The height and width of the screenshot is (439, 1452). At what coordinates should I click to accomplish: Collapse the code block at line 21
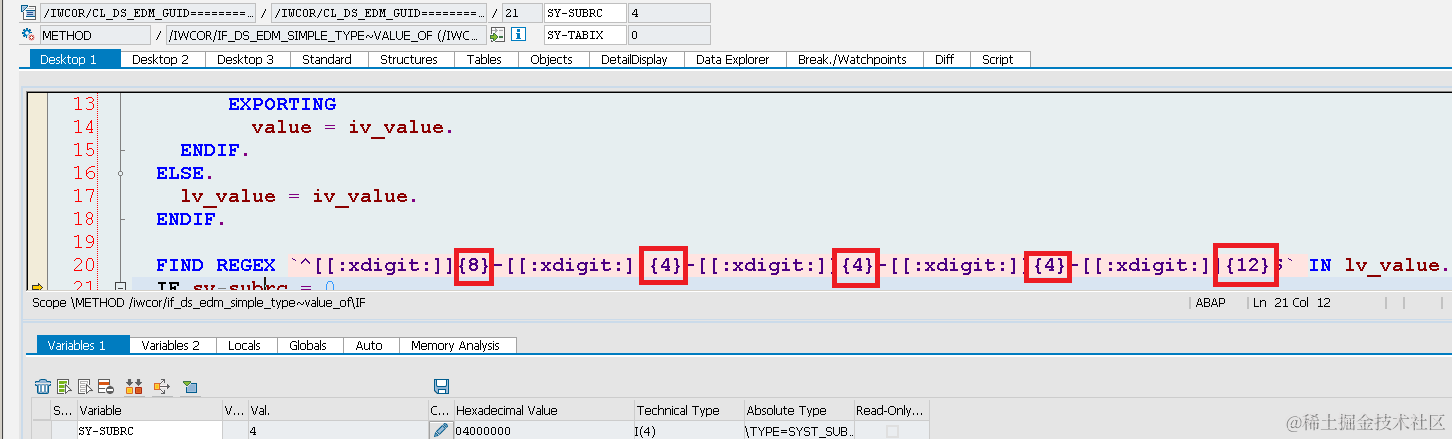tap(120, 287)
